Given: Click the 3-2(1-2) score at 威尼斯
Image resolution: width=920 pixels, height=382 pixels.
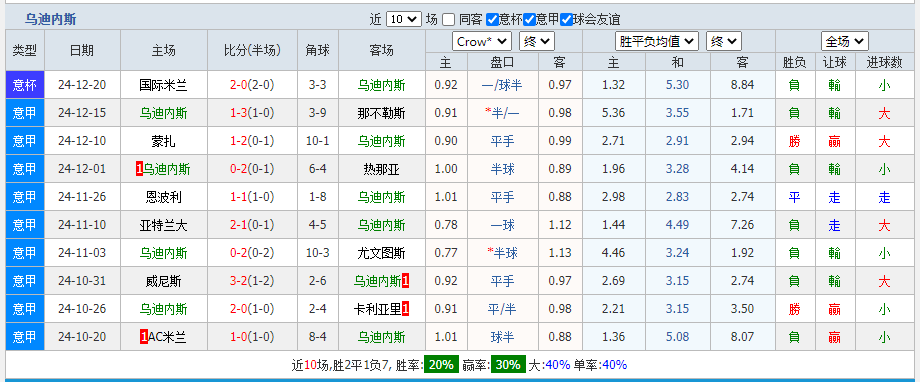Looking at the screenshot, I should pos(252,282).
